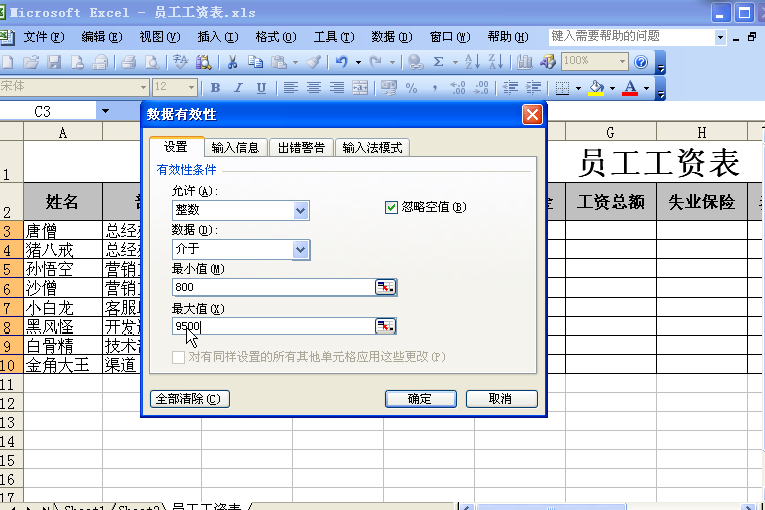The image size is (765, 510).
Task: Open the 文件 menu
Action: click(x=44, y=37)
